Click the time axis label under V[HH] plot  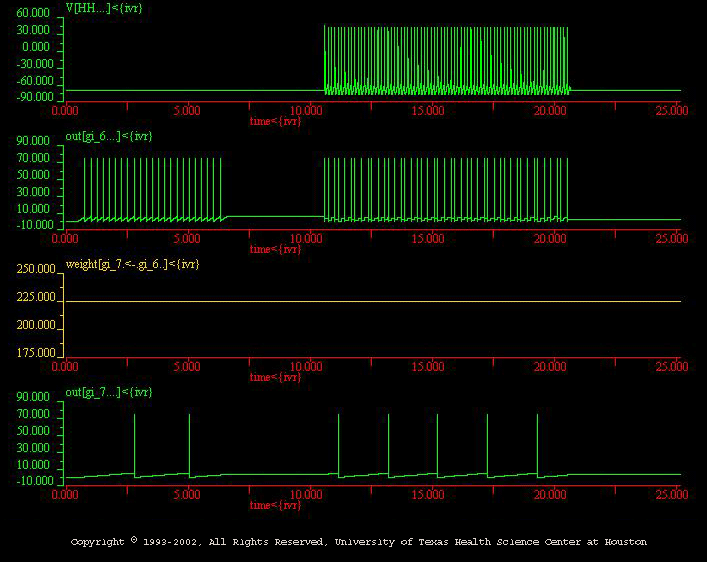[275, 121]
